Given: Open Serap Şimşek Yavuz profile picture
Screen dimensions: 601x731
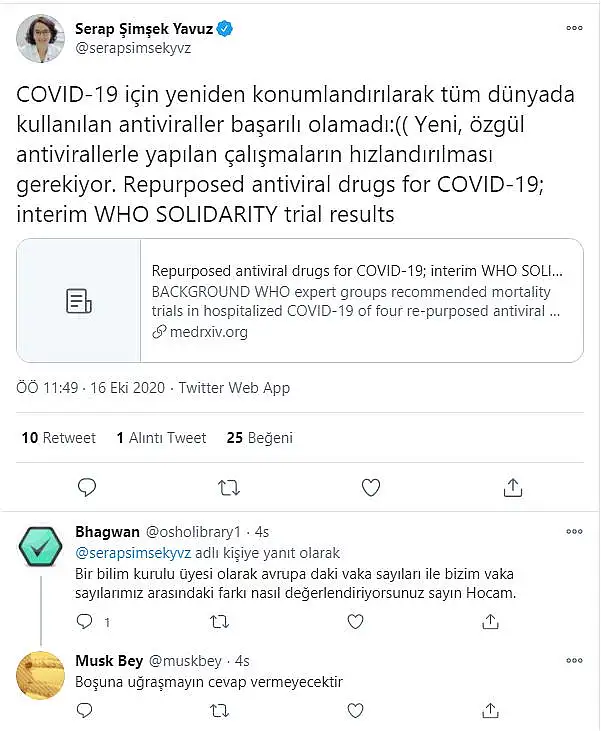Looking at the screenshot, I should point(40,38).
